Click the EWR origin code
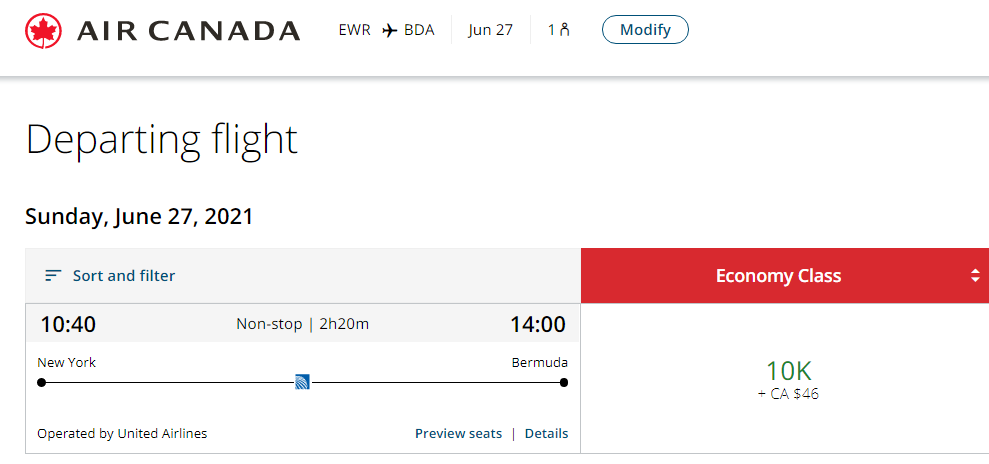Image resolution: width=989 pixels, height=464 pixels. 354,30
